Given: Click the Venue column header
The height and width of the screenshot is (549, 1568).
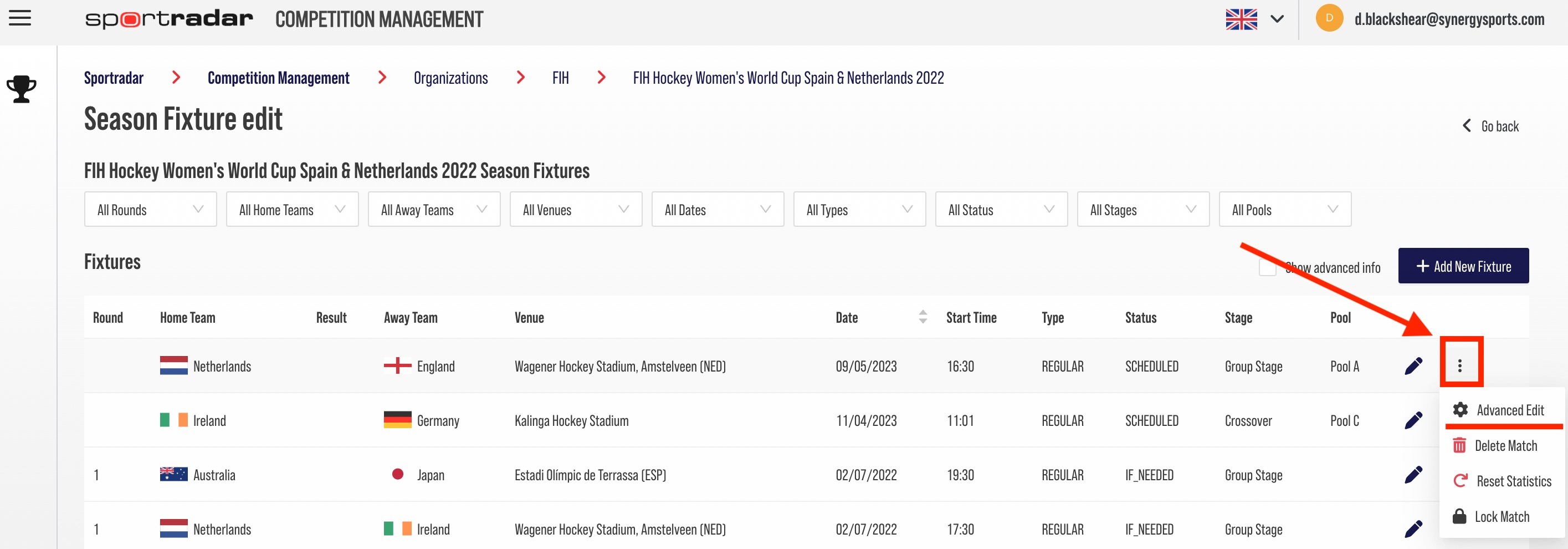Looking at the screenshot, I should [529, 317].
